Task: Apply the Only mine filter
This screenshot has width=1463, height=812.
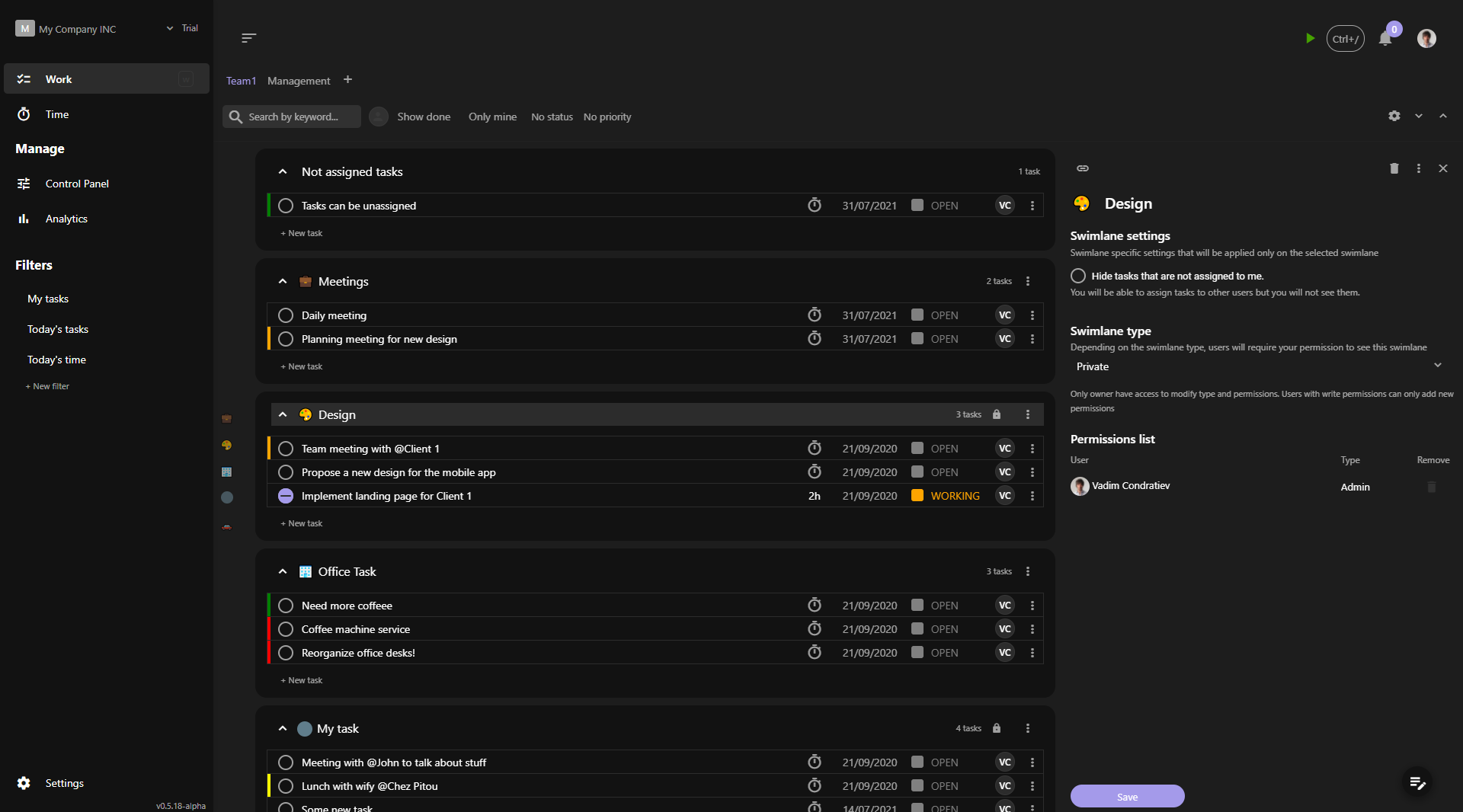Action: pyautogui.click(x=492, y=117)
